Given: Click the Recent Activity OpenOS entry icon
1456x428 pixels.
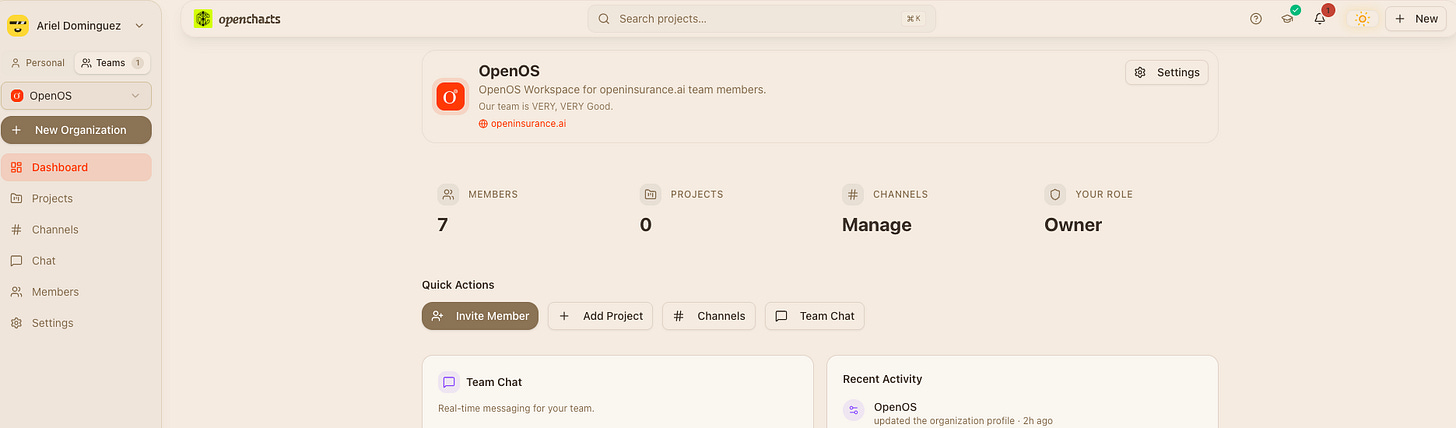Looking at the screenshot, I should click(x=854, y=410).
